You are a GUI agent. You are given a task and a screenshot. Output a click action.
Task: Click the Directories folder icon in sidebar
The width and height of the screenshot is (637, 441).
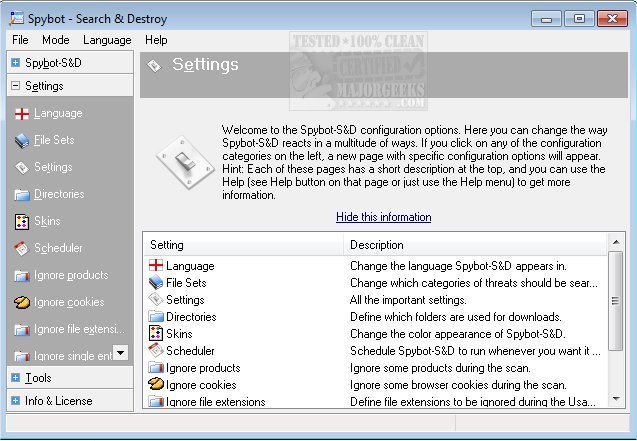[x=22, y=195]
